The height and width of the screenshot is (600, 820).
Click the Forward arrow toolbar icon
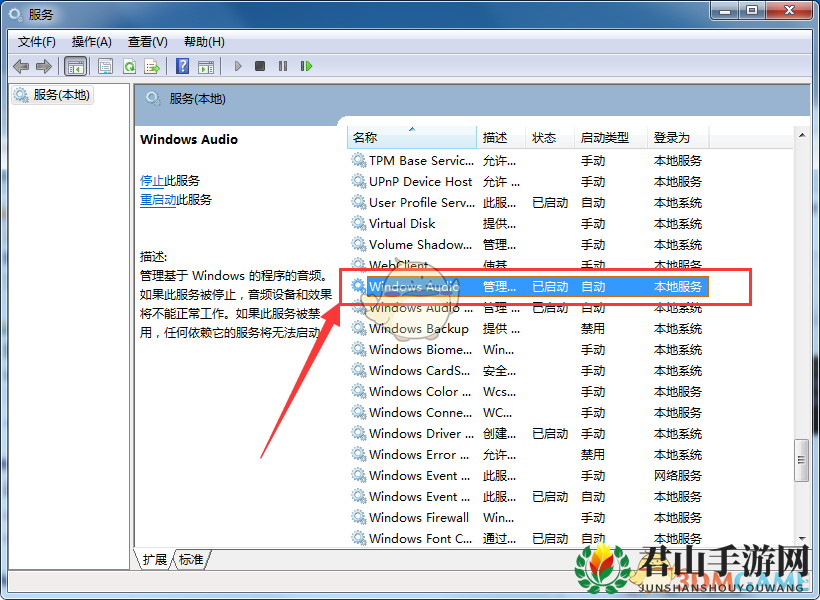pyautogui.click(x=43, y=66)
